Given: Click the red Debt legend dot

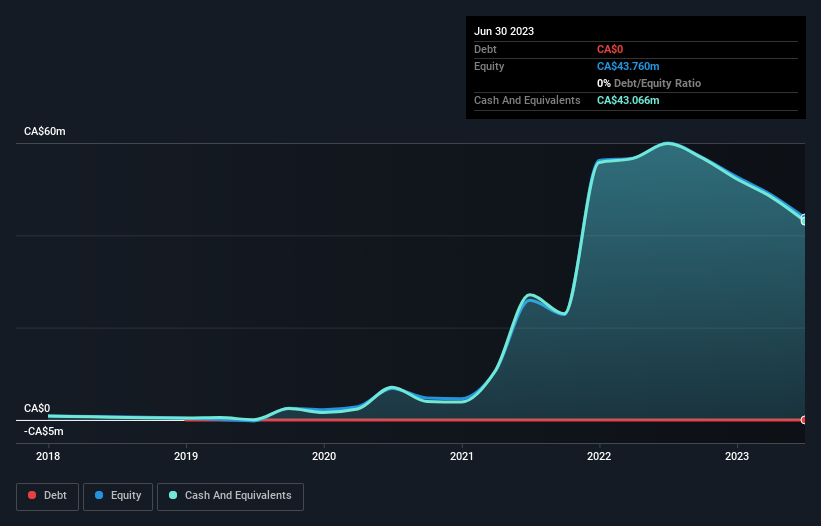Looking at the screenshot, I should click(32, 495).
